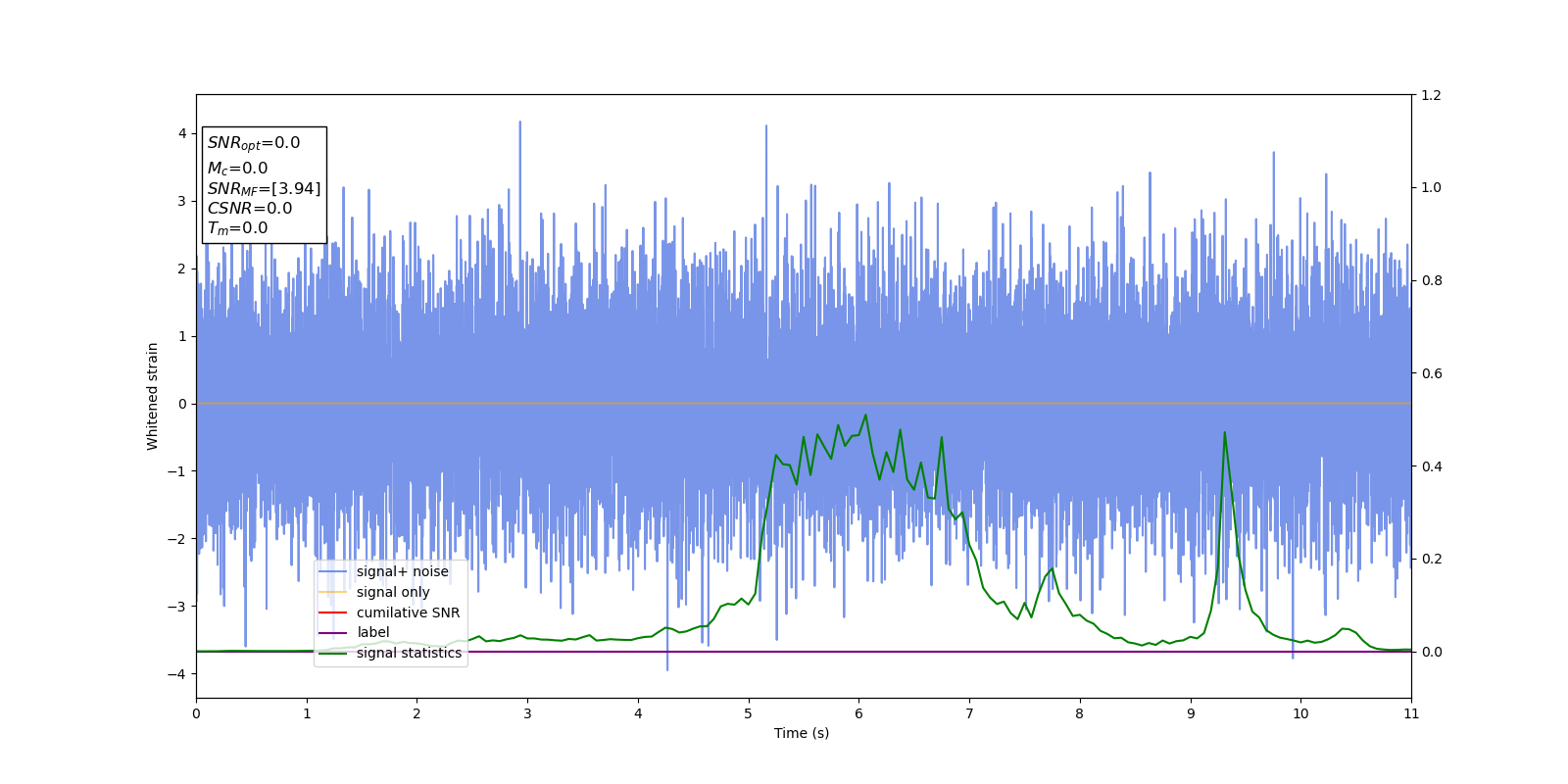
Task: Click the right y-axis tick label 0.6
Action: pyautogui.click(x=1431, y=373)
